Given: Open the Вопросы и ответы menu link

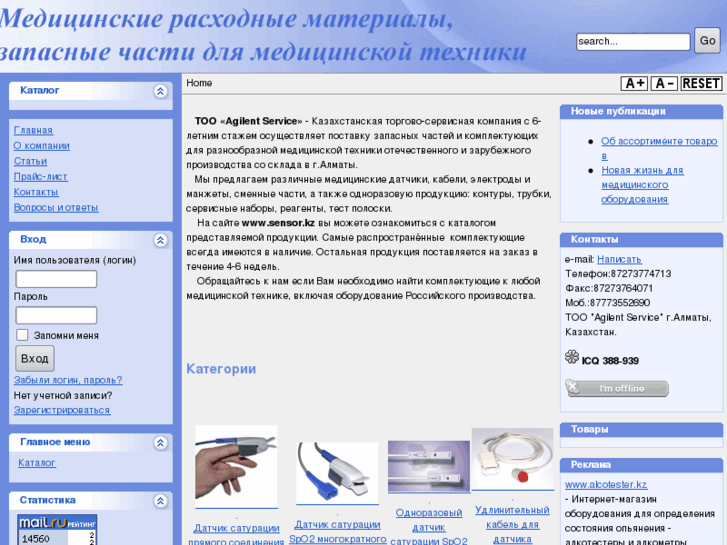Looking at the screenshot, I should [x=56, y=207].
